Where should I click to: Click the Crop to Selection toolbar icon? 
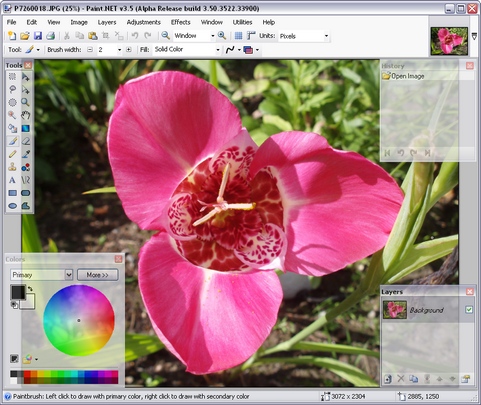106,36
